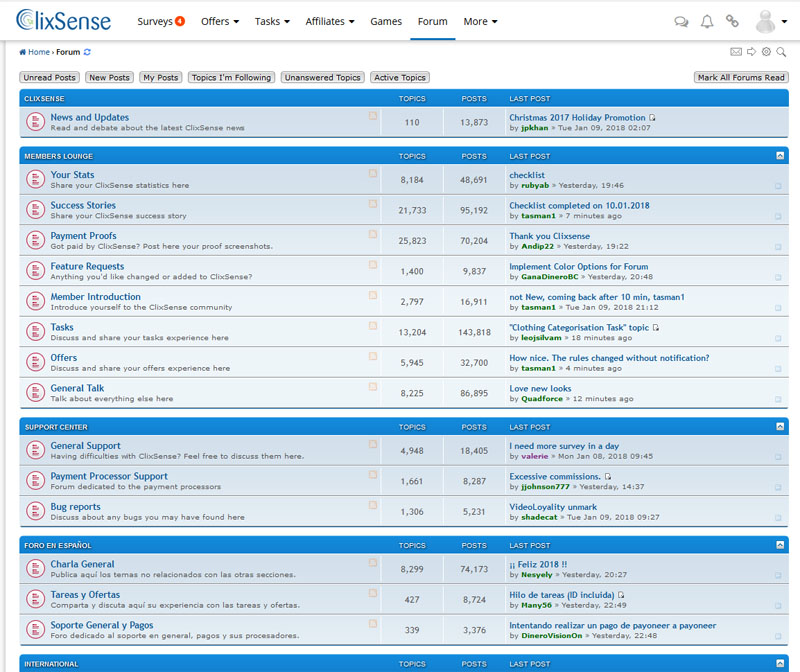Open the Games page
This screenshot has width=800, height=672.
[386, 21]
